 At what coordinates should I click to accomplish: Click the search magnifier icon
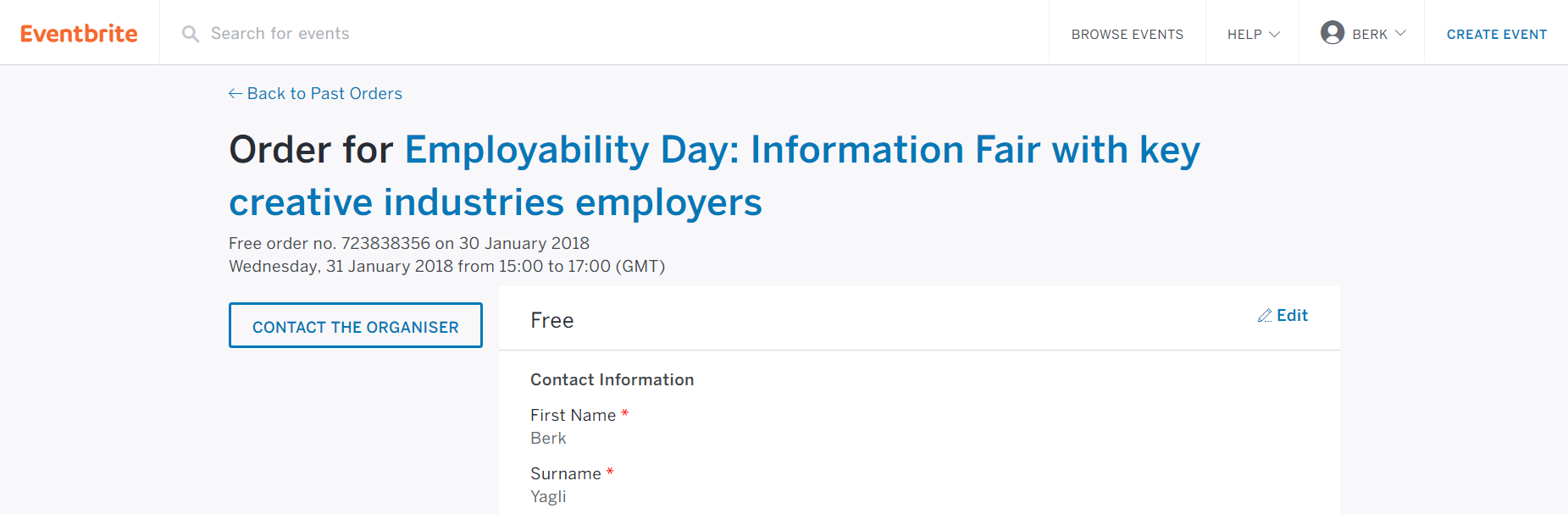click(191, 34)
